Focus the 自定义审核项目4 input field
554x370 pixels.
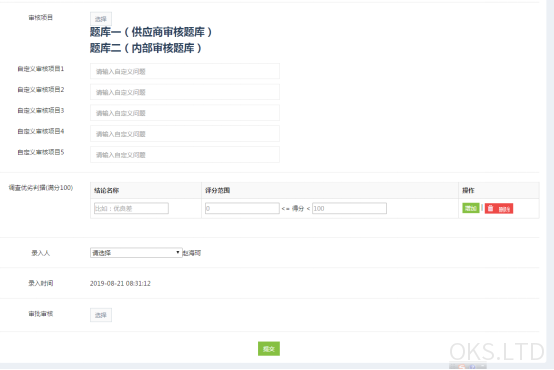(x=185, y=134)
